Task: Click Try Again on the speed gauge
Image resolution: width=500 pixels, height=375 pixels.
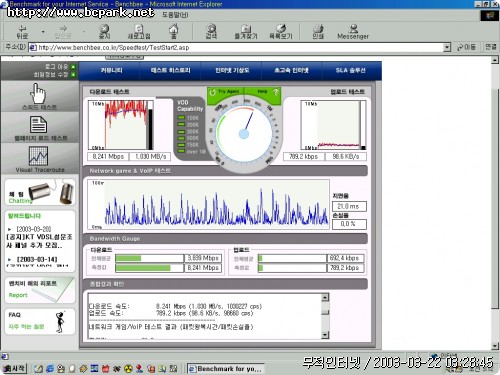Action: (x=225, y=92)
